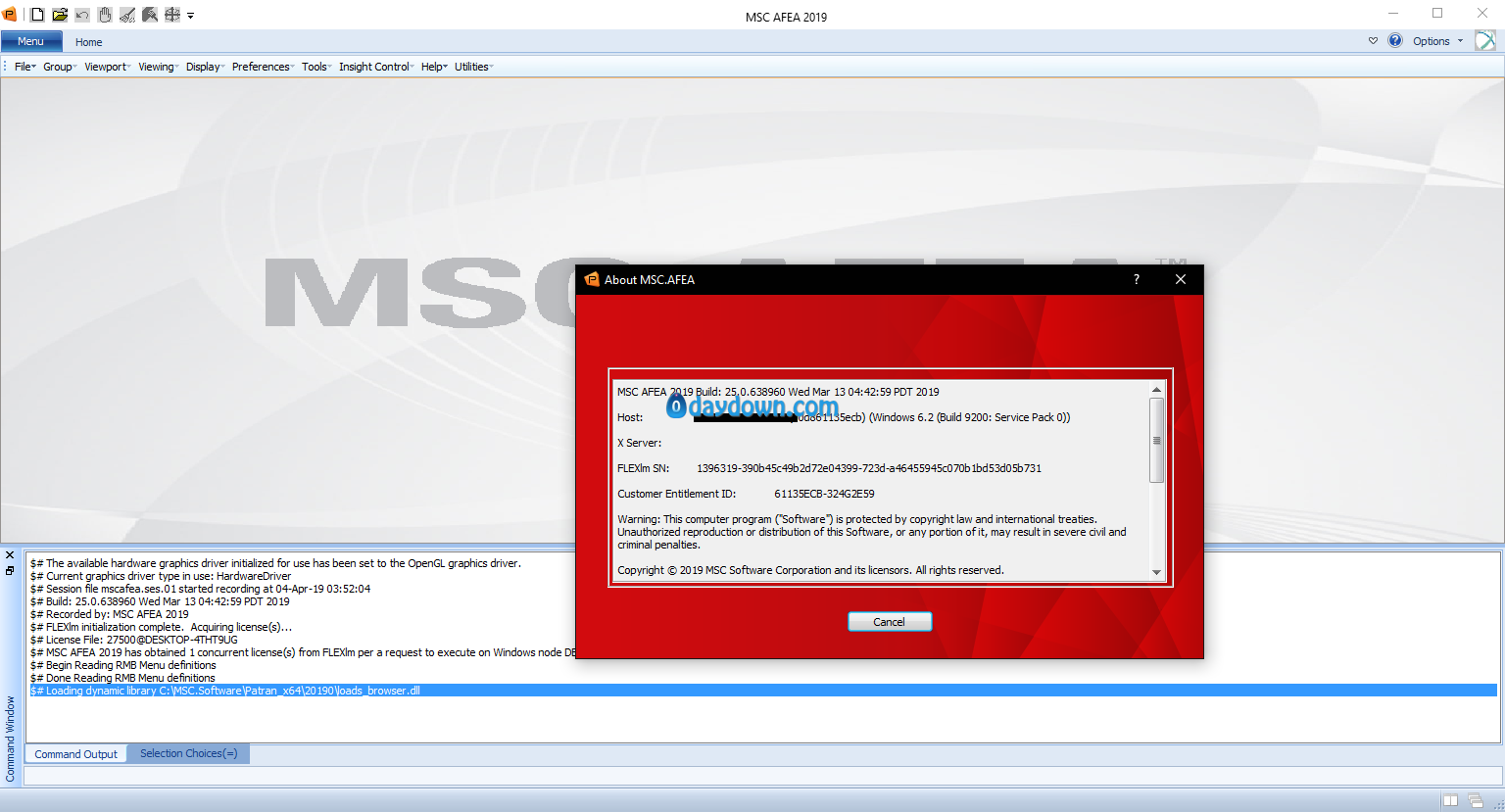
Task: Click the Copyright 2019 MSC Software line
Action: (810, 570)
